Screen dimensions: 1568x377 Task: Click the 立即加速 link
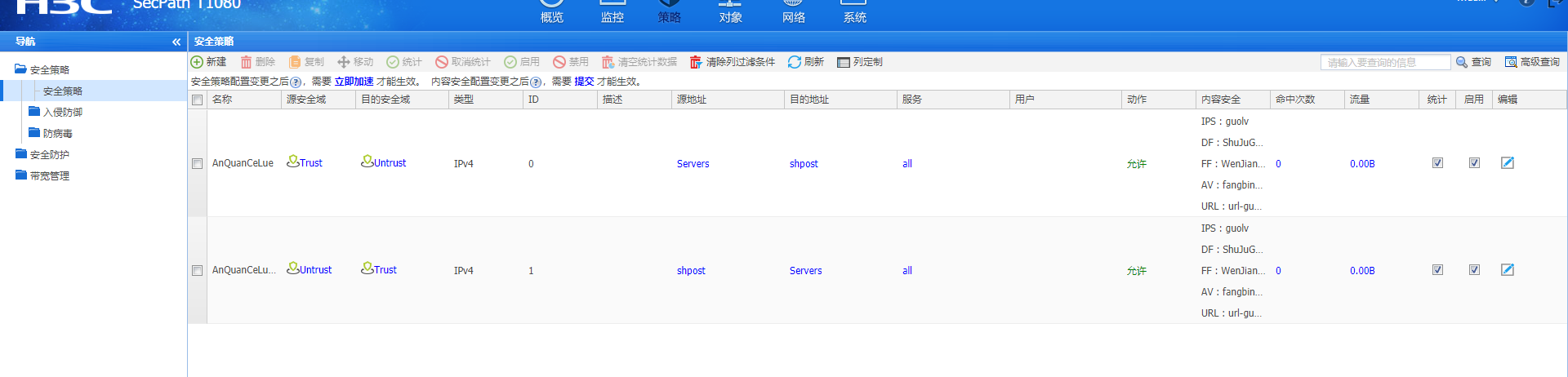point(354,82)
